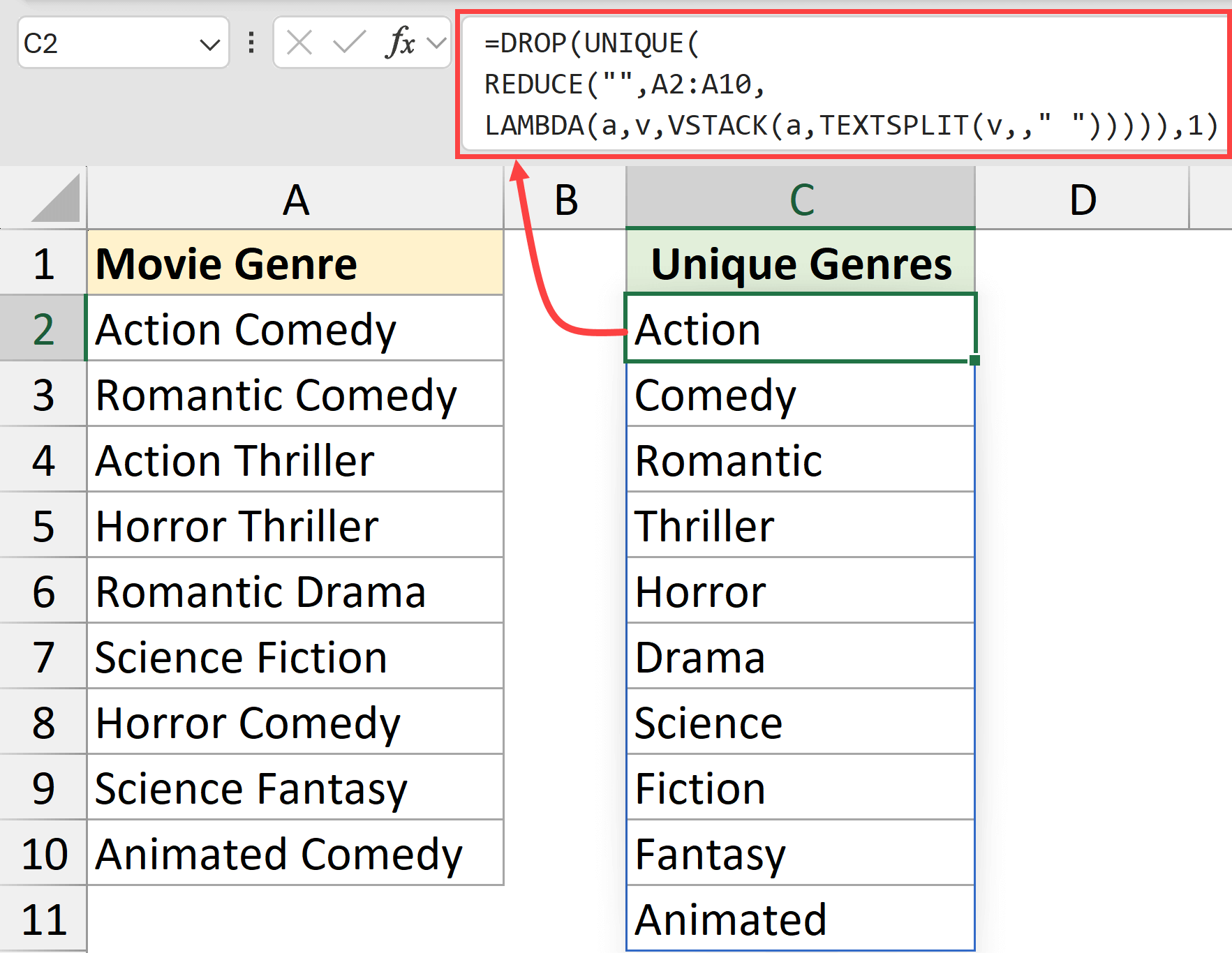Click the cell containing Action Comedy

[x=296, y=329]
